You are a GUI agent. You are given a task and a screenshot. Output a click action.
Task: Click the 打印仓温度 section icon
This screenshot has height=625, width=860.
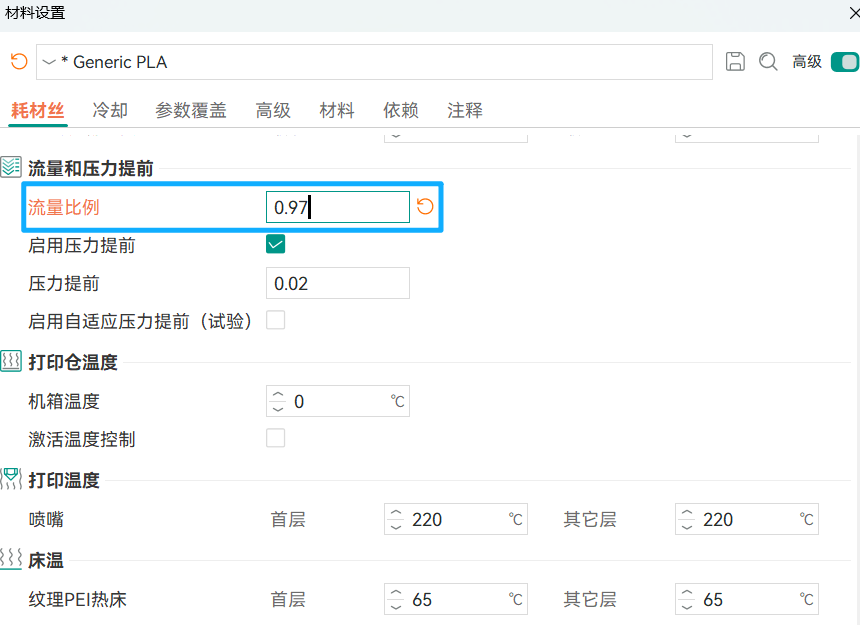click(11, 362)
